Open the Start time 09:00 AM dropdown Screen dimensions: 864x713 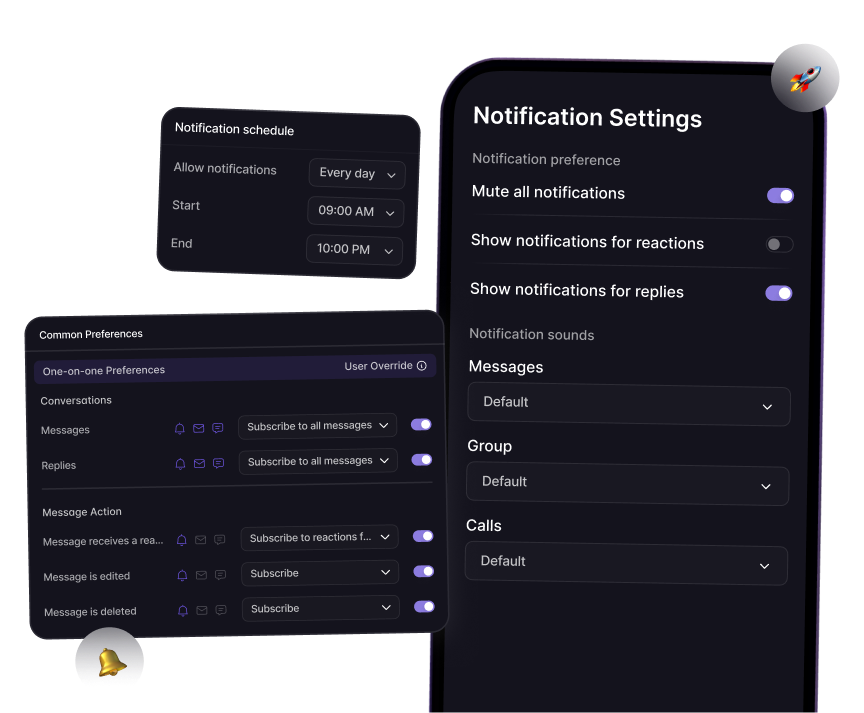click(x=355, y=212)
